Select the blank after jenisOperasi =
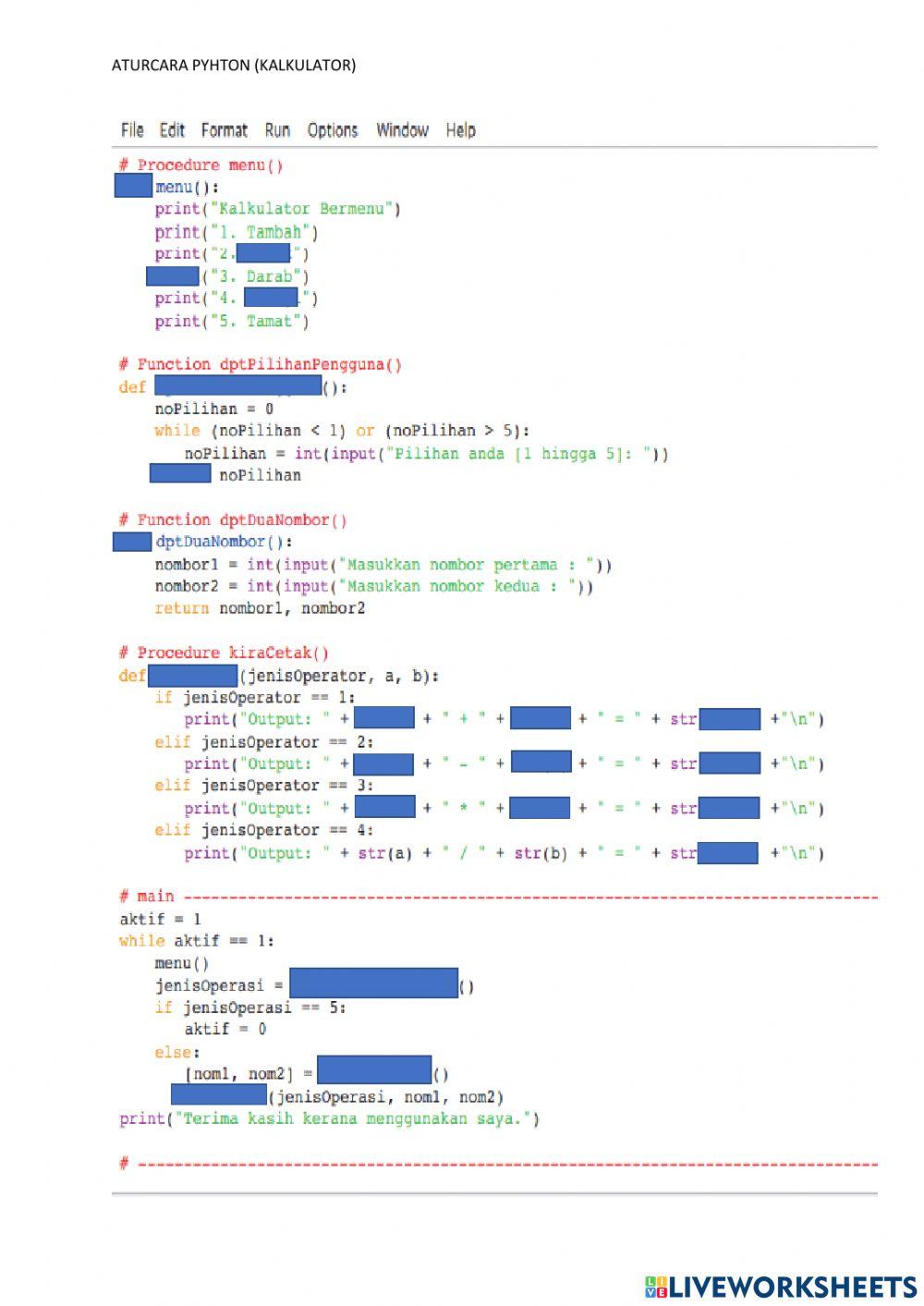The width and height of the screenshot is (924, 1306). [x=373, y=983]
